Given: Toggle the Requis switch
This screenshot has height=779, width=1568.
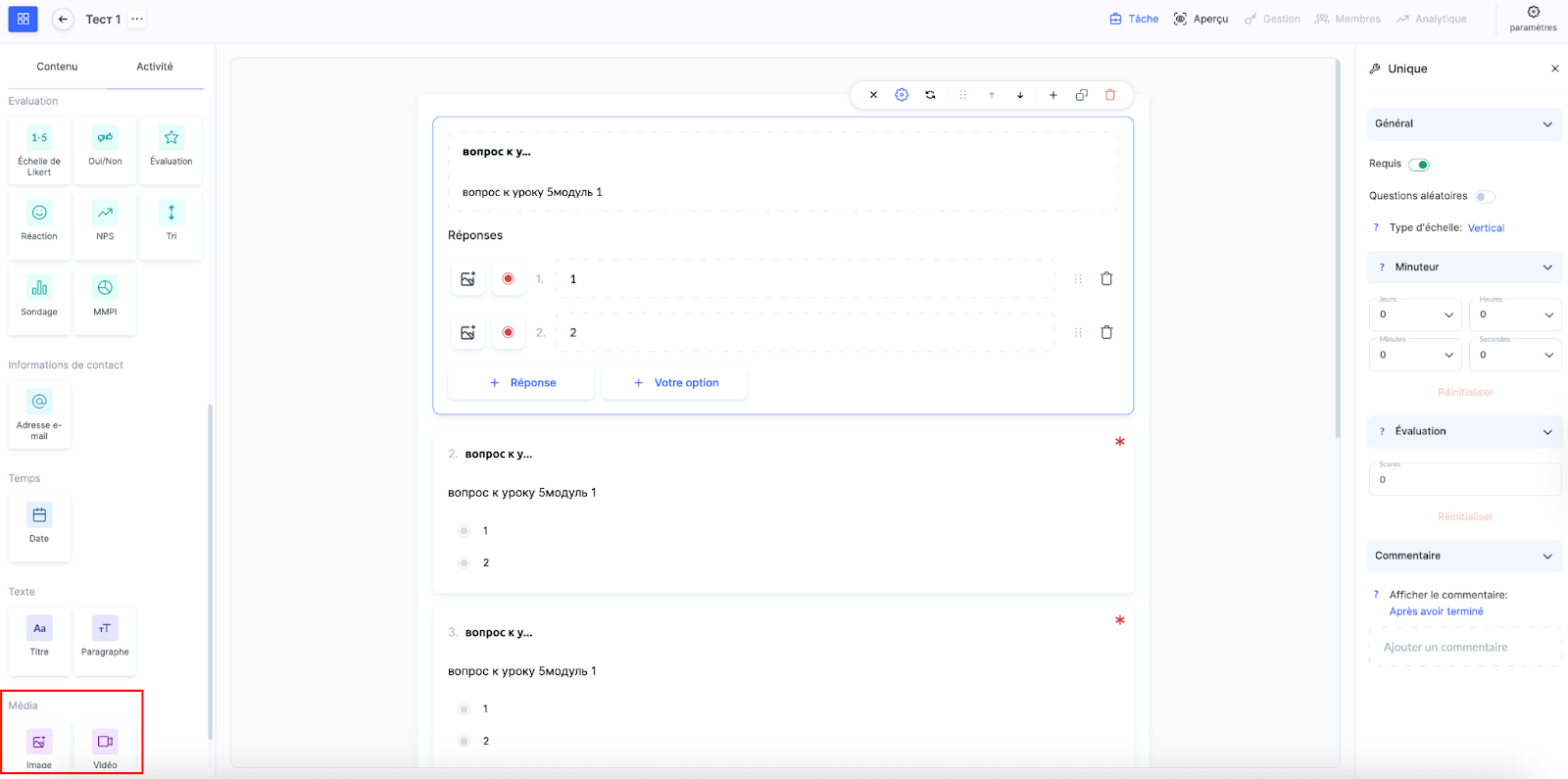Looking at the screenshot, I should (1419, 165).
